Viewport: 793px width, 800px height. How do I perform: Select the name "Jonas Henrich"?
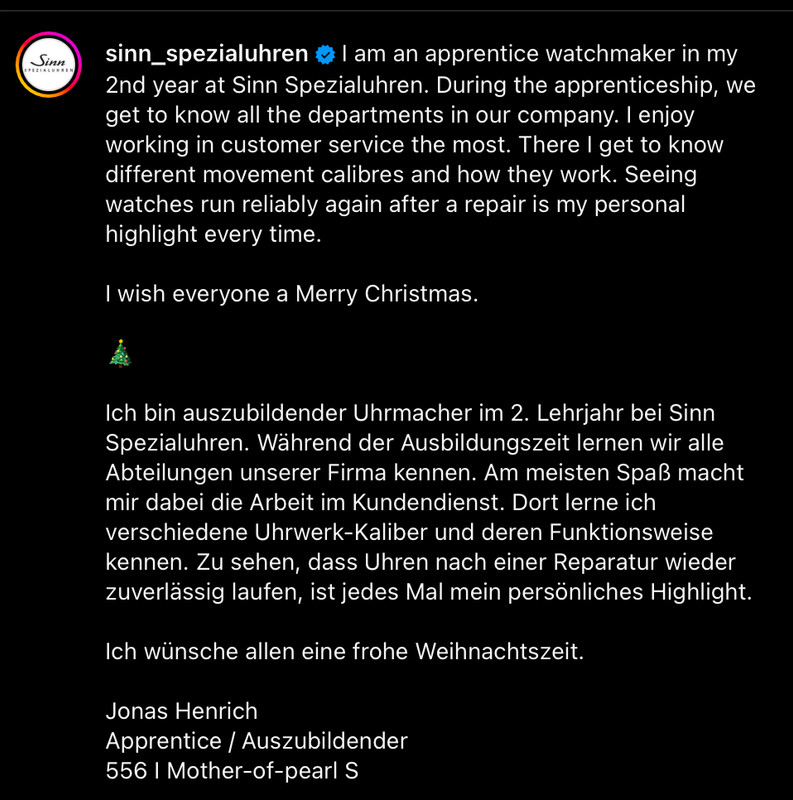pos(182,711)
